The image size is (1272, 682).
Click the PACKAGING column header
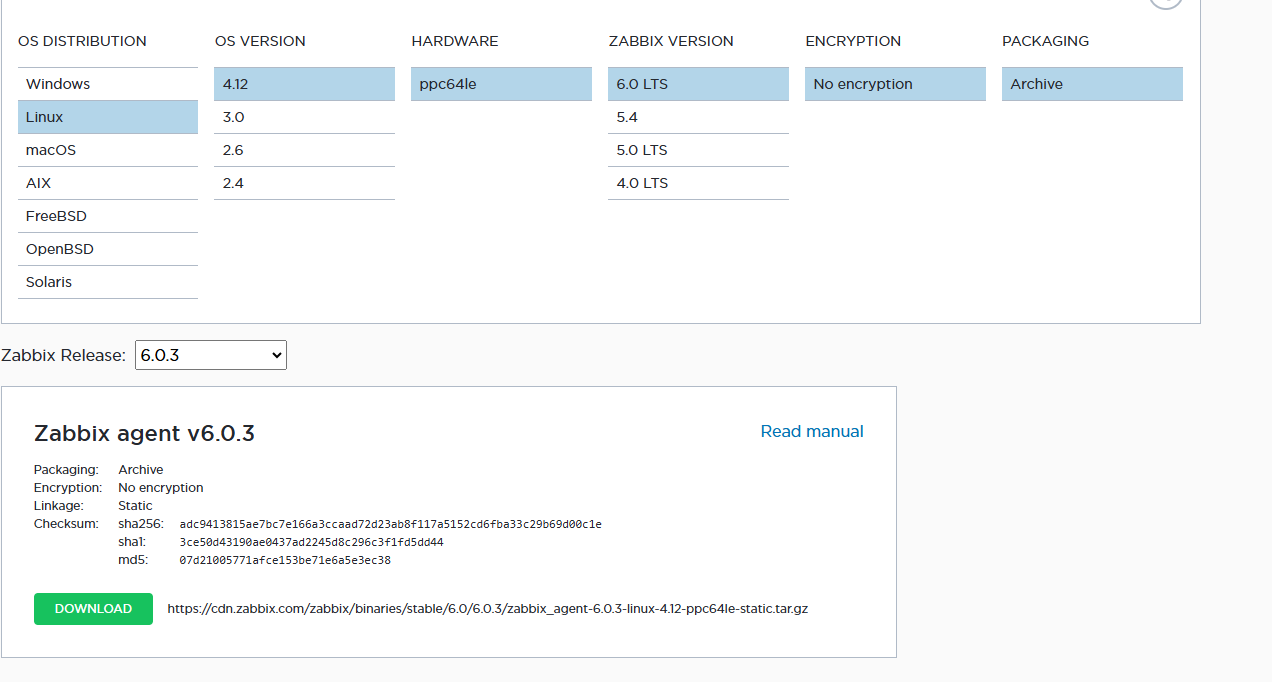(1046, 41)
